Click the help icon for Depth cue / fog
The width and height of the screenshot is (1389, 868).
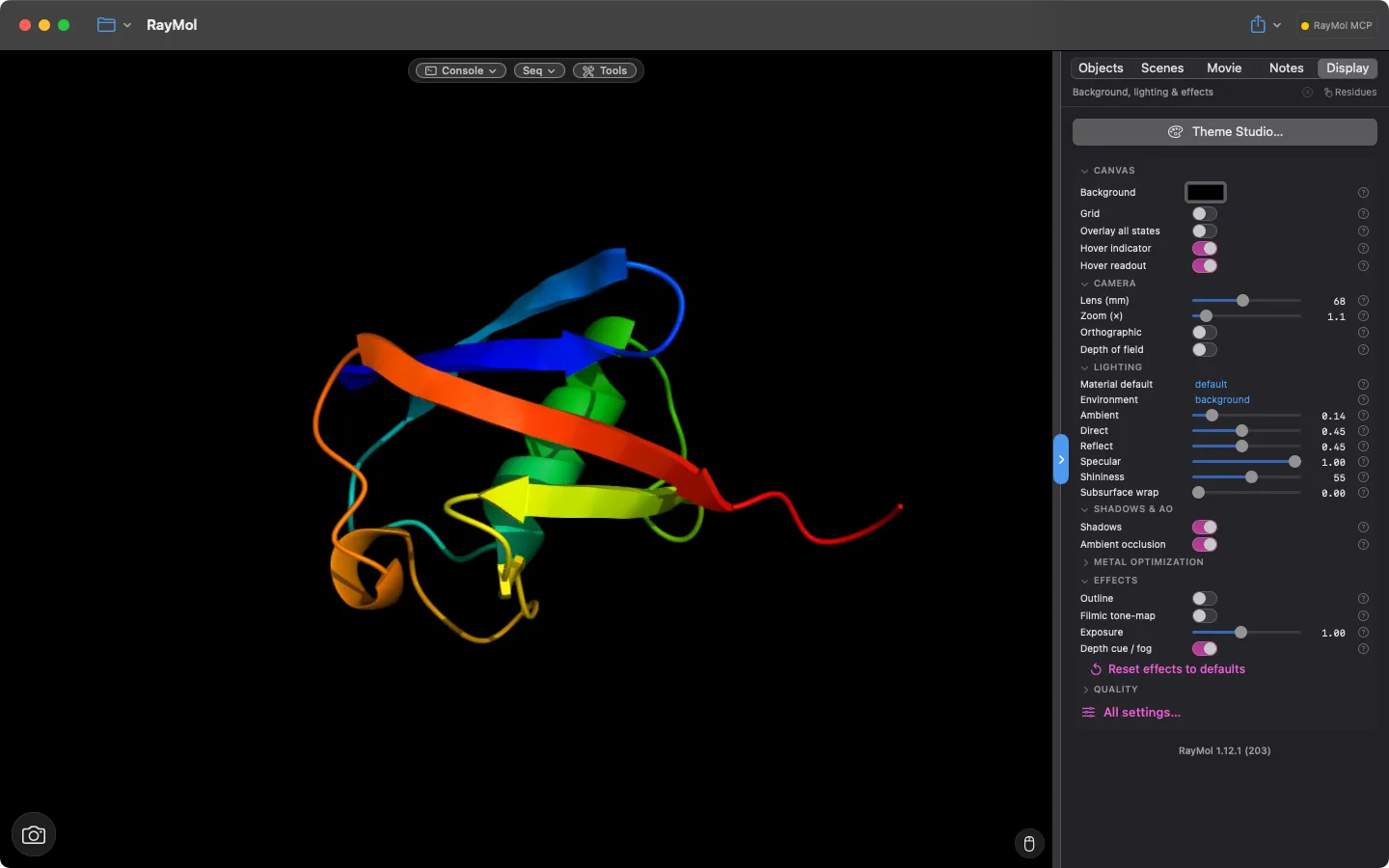[x=1363, y=649]
